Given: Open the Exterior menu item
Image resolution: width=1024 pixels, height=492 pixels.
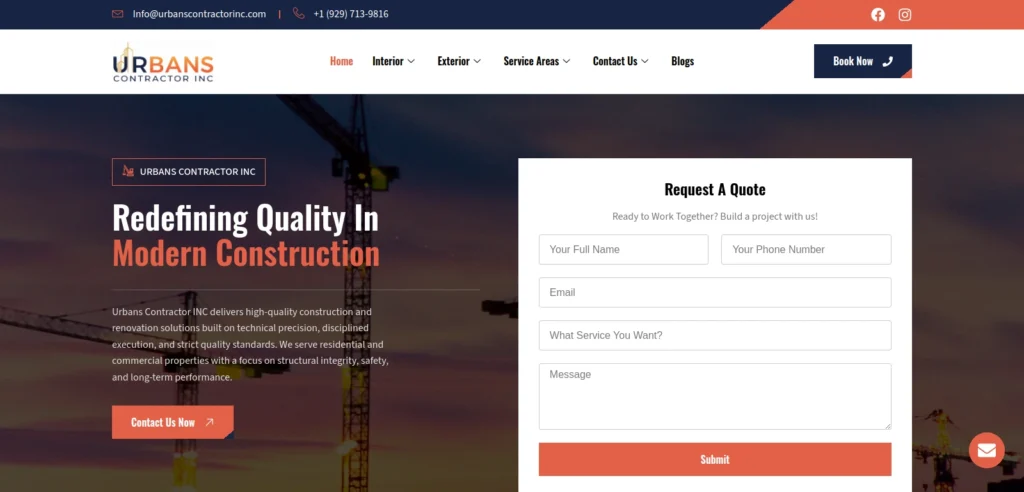Looking at the screenshot, I should click(x=453, y=61).
